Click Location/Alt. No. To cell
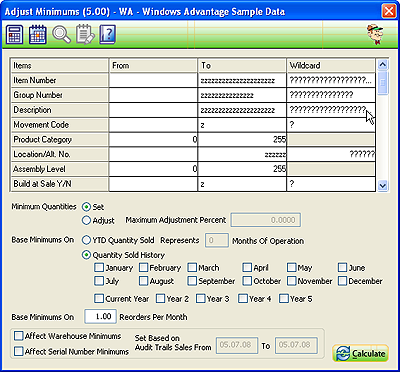Viewport: 400px width, 372px height. 242,154
